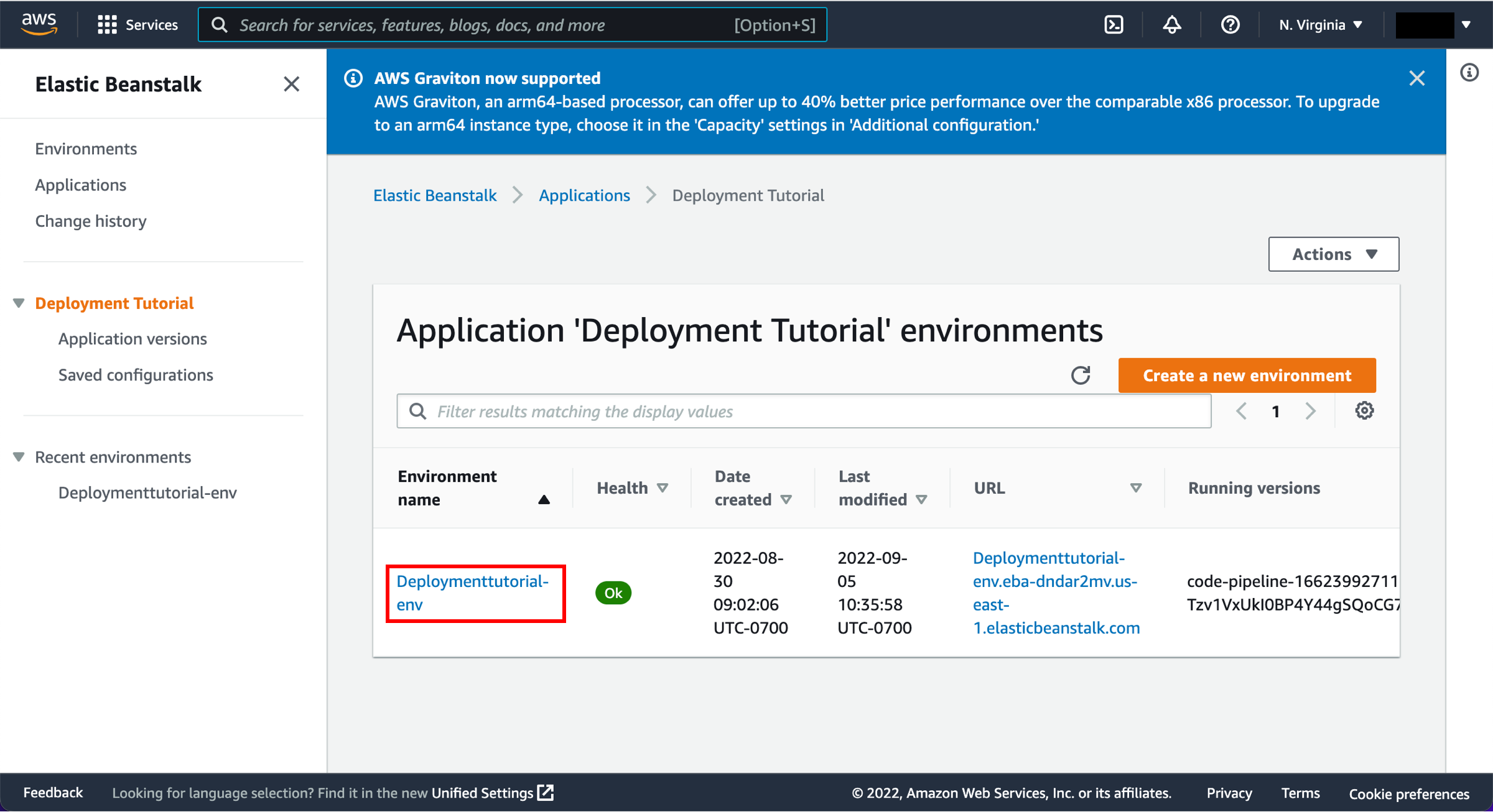Open recent Deploymenttutorial-env in sidebar
The image size is (1493, 812).
[147, 492]
